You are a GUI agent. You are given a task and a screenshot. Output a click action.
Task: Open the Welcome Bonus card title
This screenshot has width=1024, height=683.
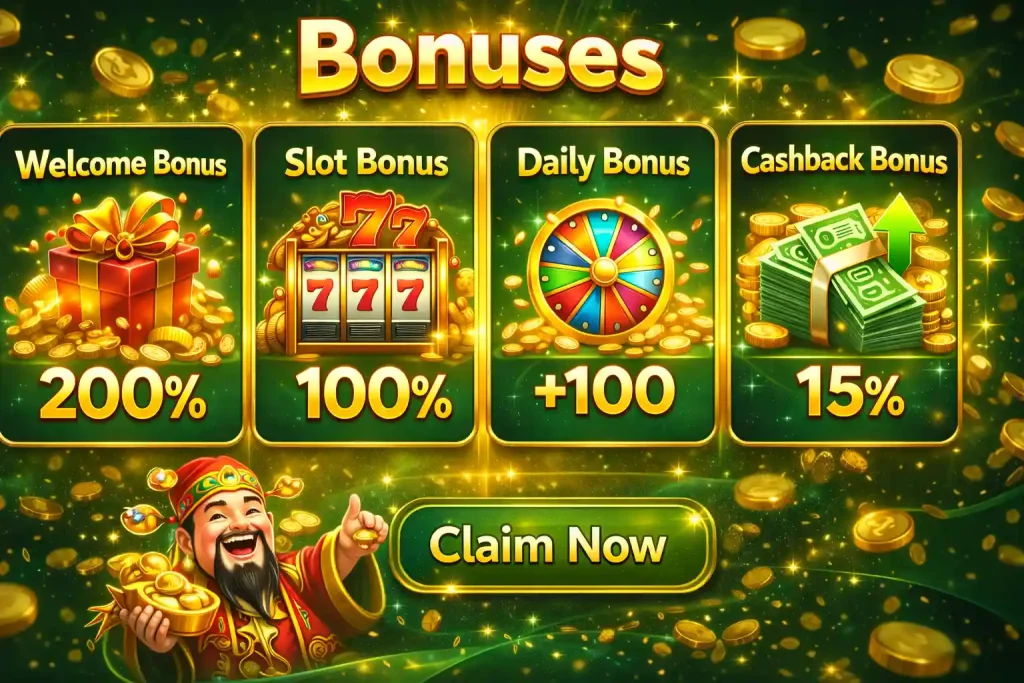[x=121, y=163]
